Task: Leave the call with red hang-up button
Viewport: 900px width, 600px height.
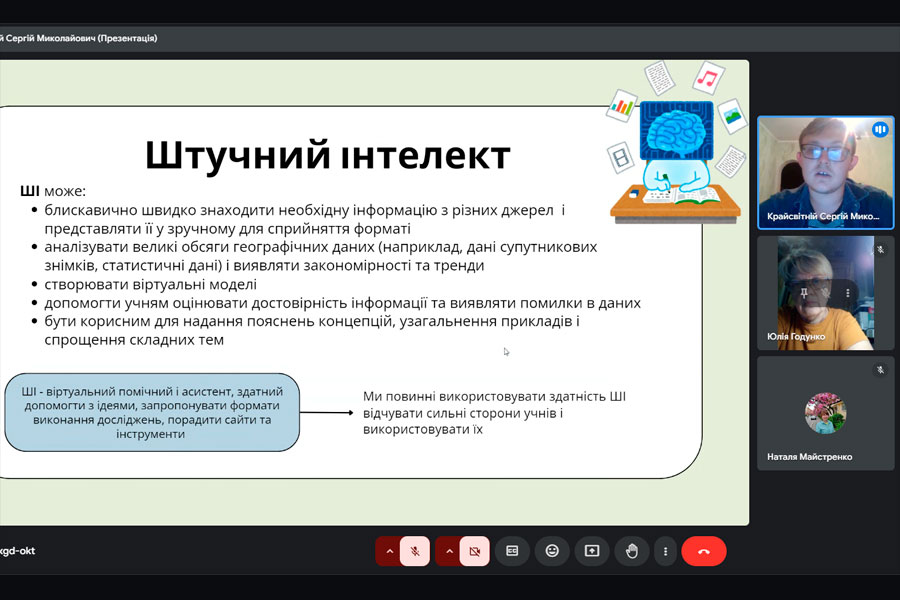Action: (x=704, y=551)
